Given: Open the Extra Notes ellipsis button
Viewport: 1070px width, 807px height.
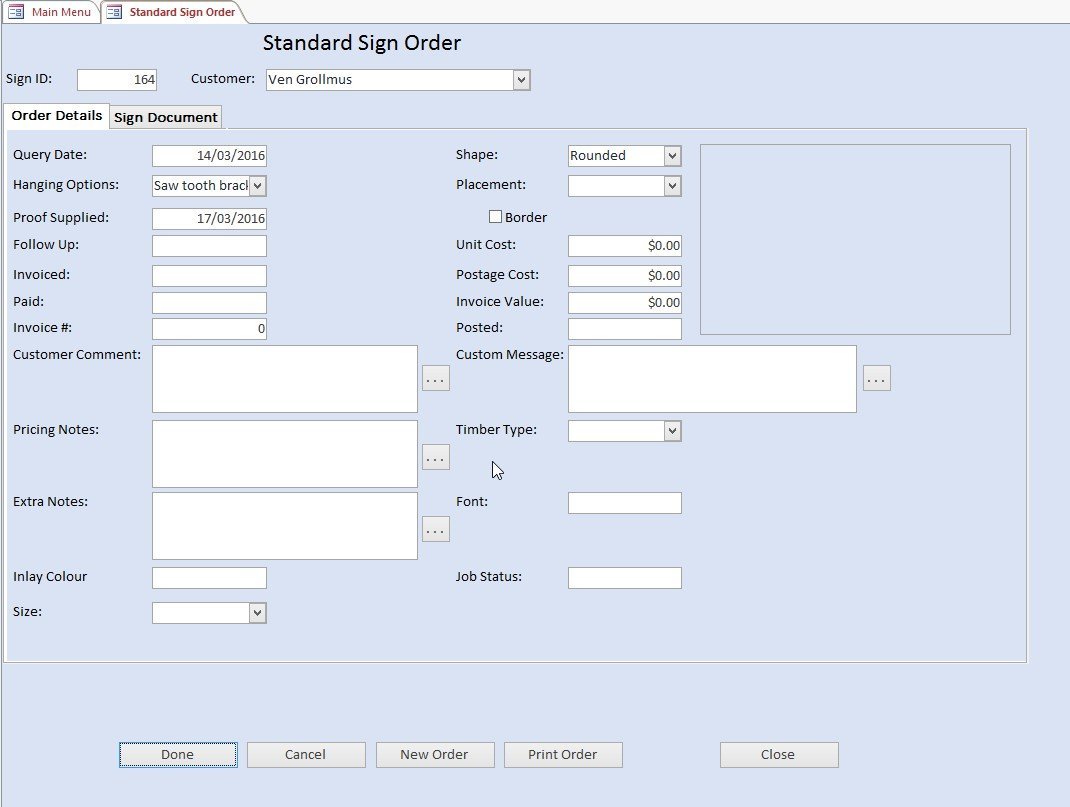Looking at the screenshot, I should (436, 529).
